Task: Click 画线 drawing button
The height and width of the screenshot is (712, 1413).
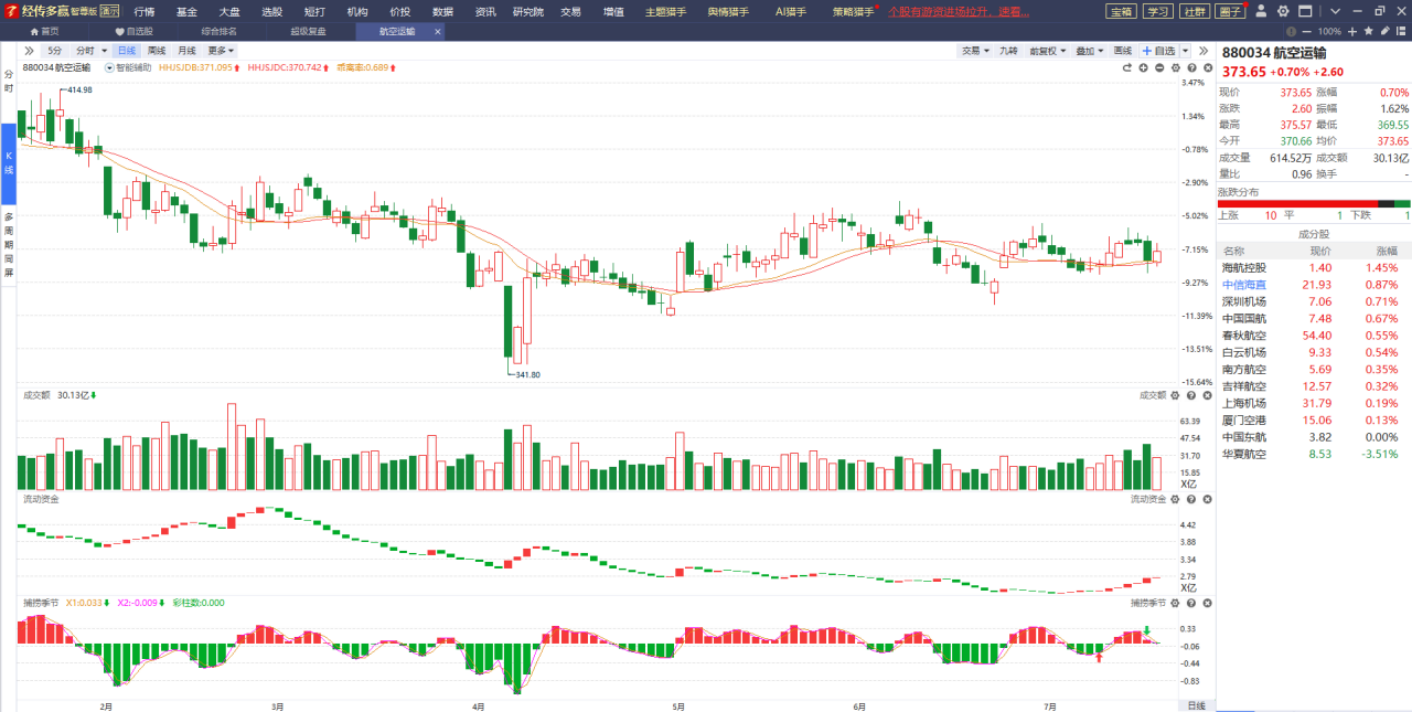Action: [x=1123, y=50]
